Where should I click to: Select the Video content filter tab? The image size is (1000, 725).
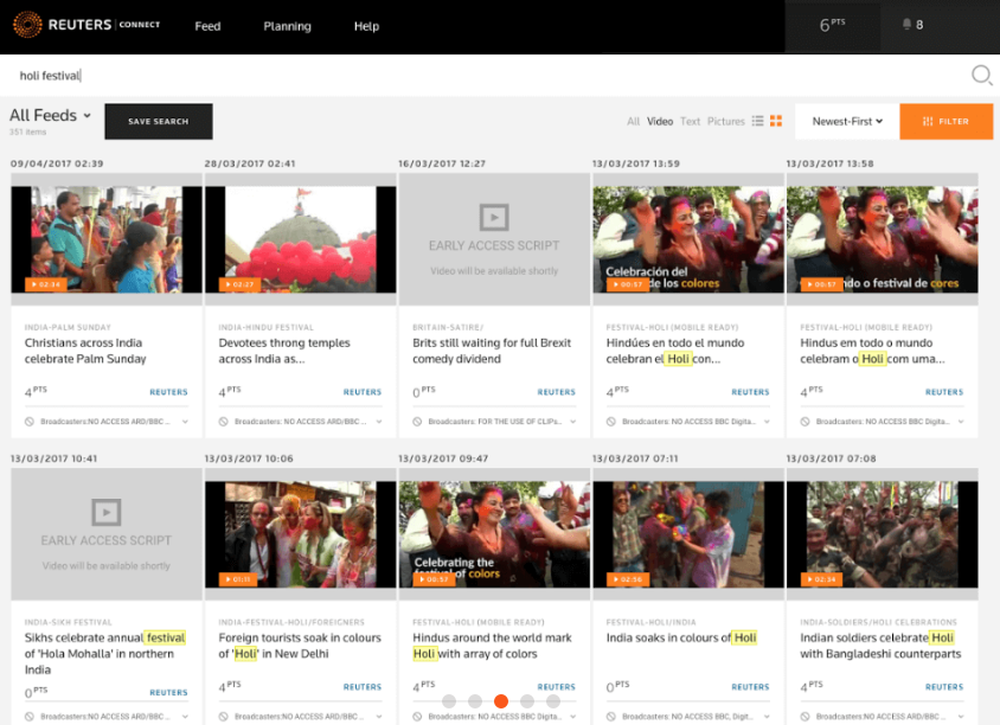[659, 121]
